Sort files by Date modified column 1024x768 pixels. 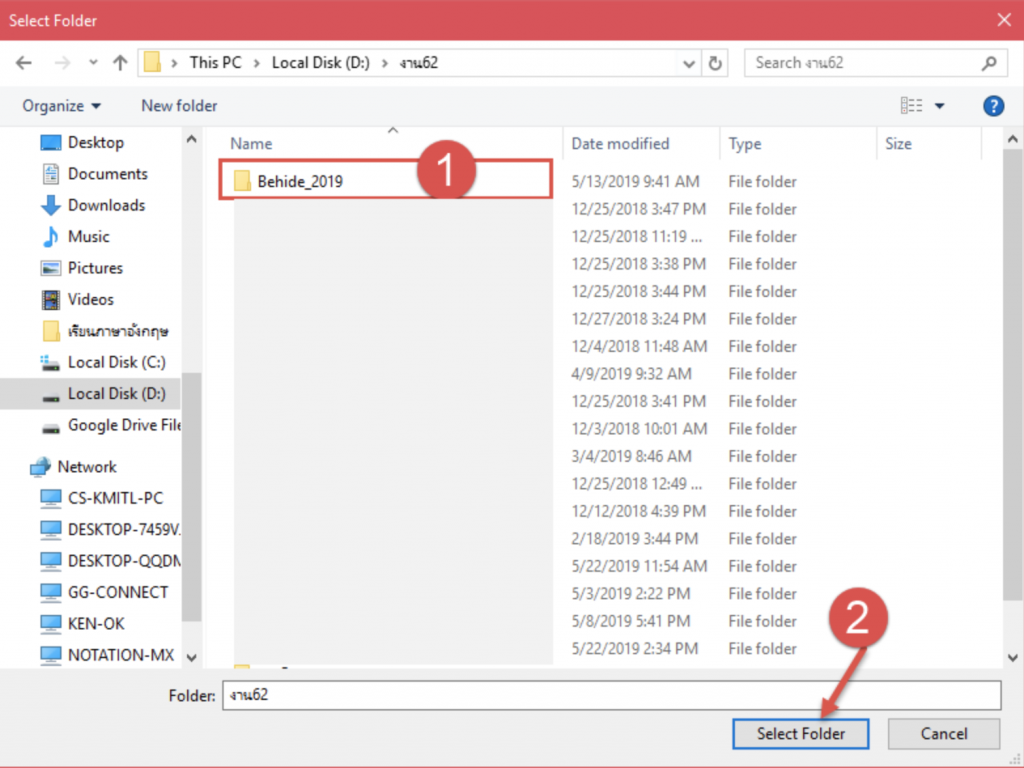[x=620, y=144]
